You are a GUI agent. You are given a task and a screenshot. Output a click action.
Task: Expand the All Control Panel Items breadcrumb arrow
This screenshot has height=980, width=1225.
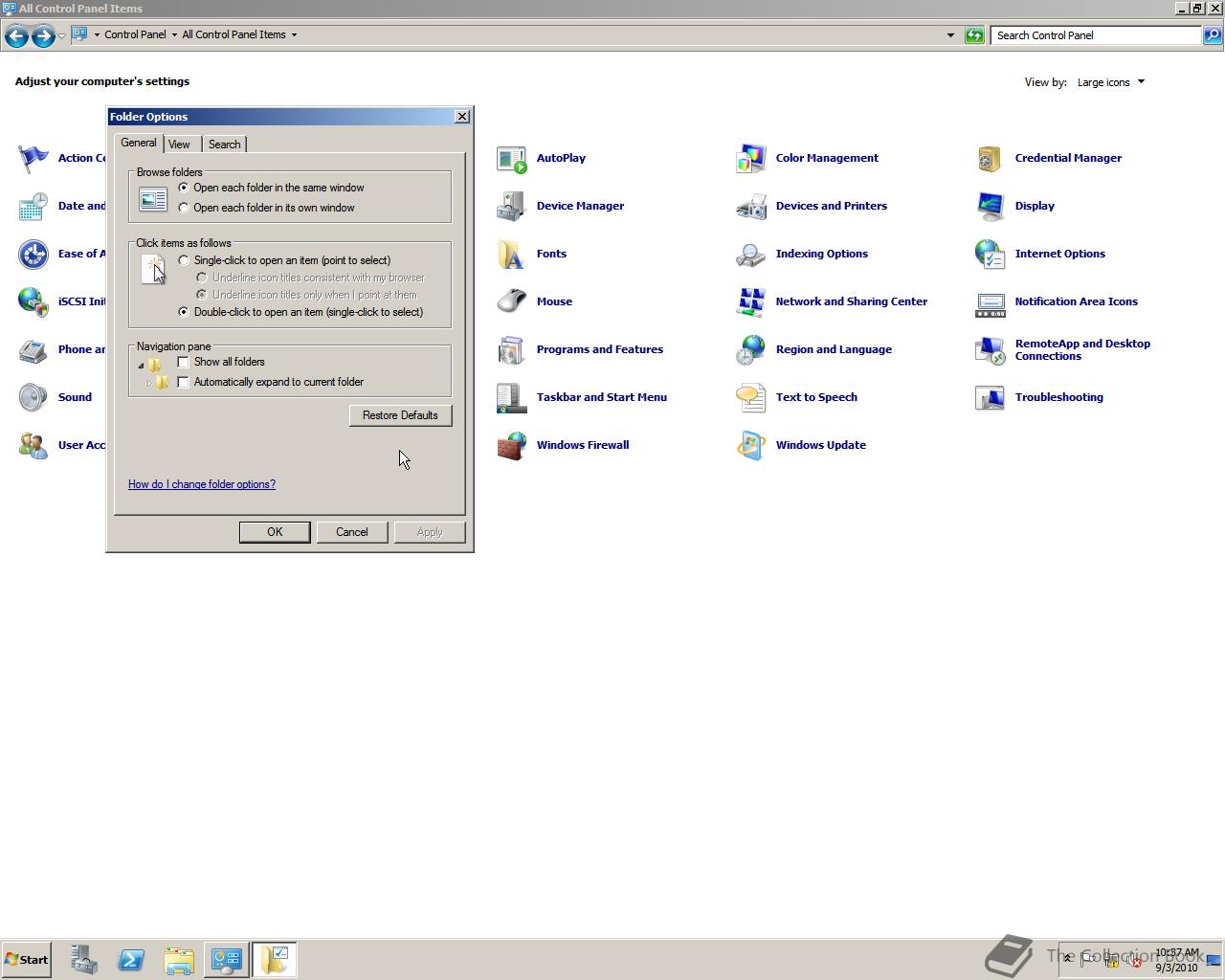point(294,34)
